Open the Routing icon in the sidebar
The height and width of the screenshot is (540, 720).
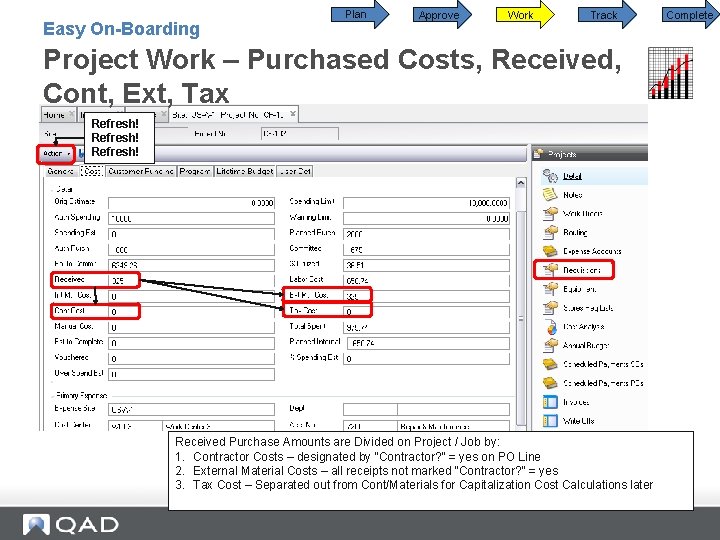550,232
